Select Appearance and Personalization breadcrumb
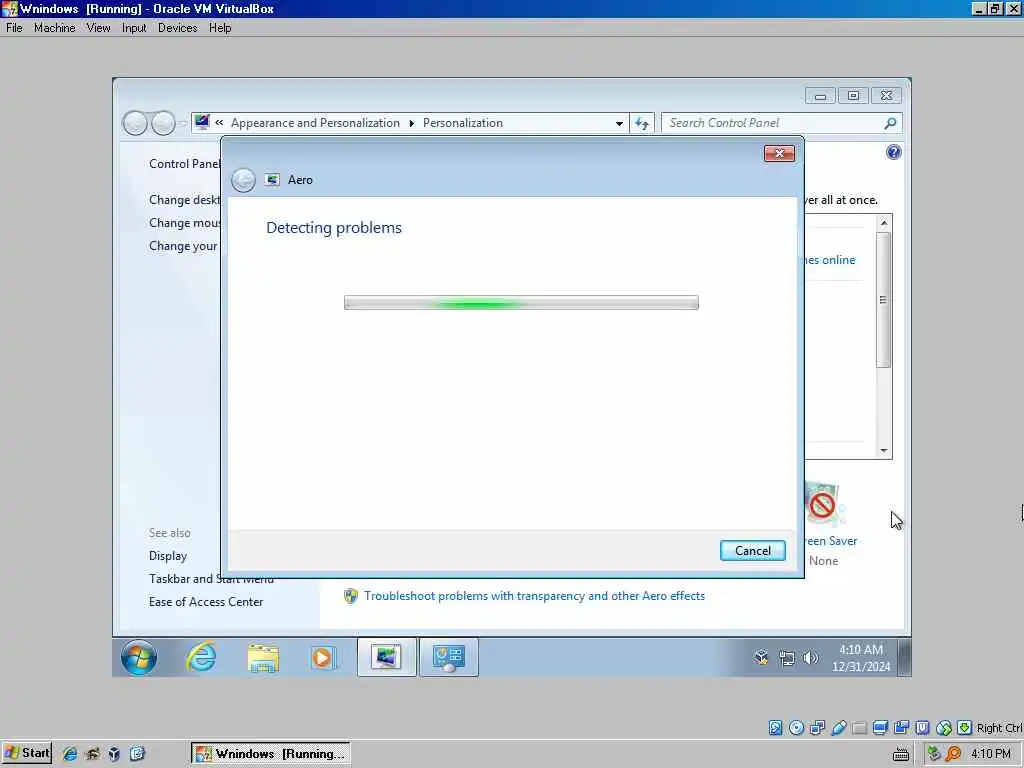 point(315,123)
